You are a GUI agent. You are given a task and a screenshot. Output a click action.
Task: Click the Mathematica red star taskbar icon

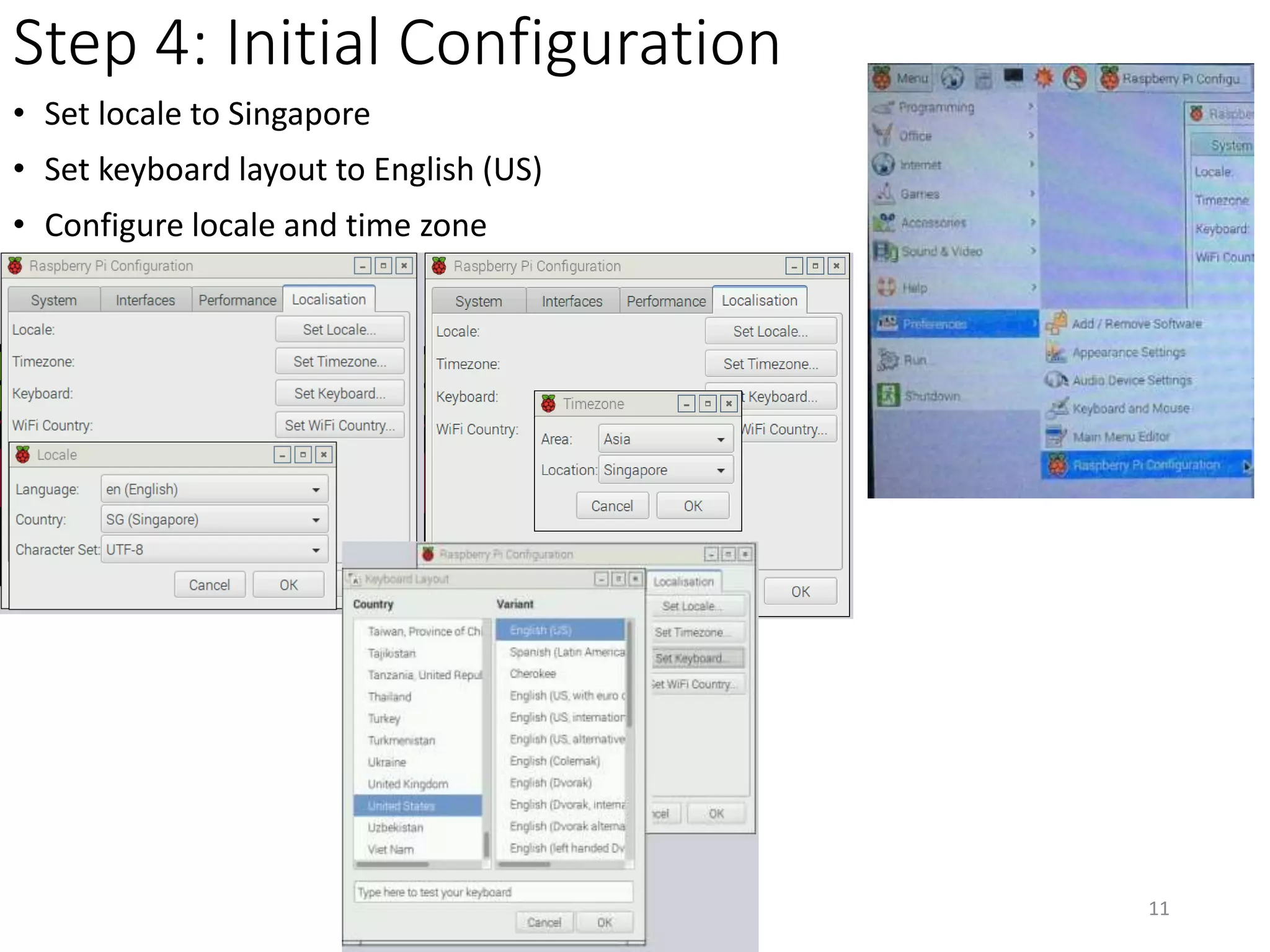tap(1044, 78)
